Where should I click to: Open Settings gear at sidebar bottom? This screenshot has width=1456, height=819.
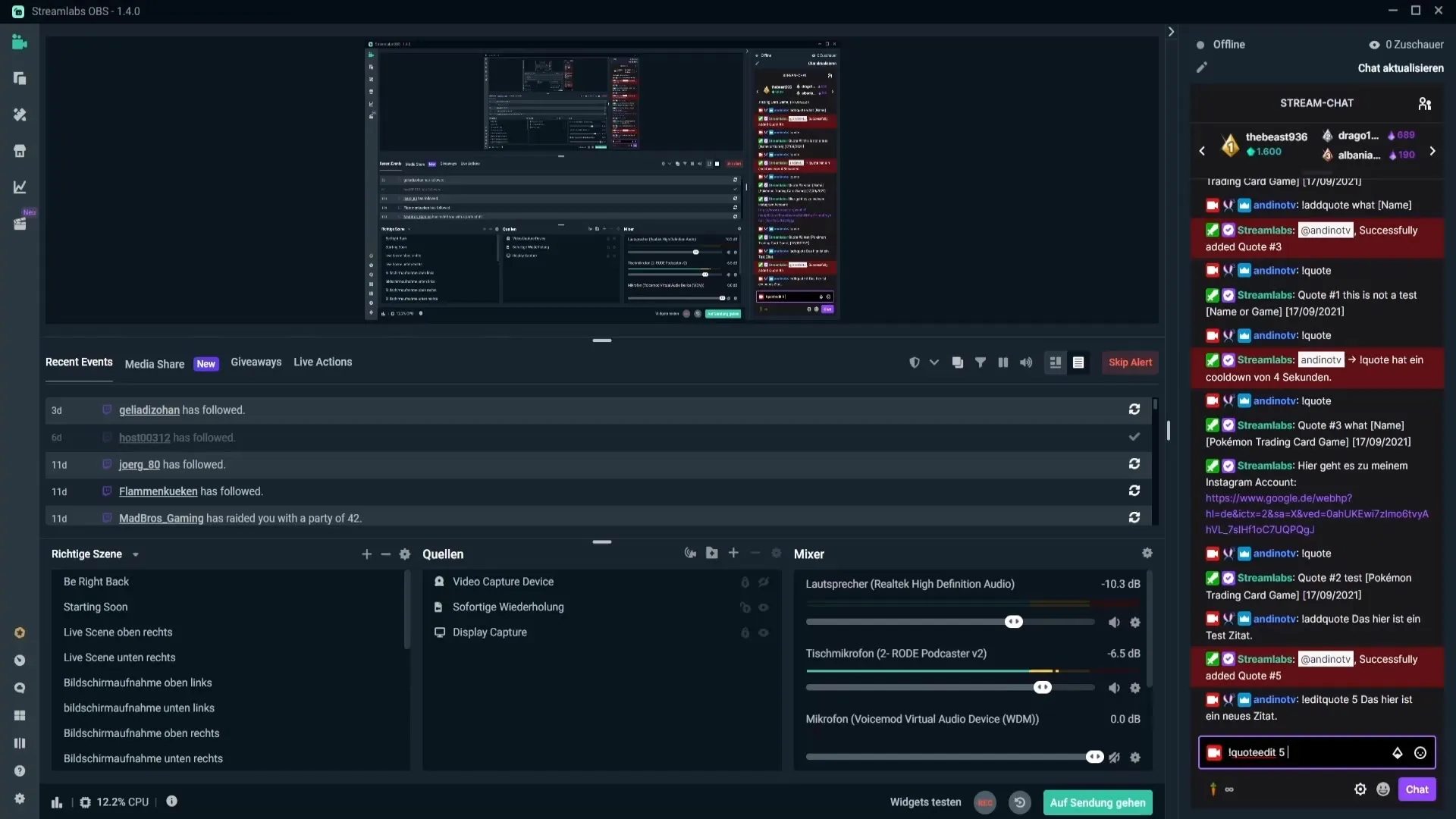coord(20,799)
